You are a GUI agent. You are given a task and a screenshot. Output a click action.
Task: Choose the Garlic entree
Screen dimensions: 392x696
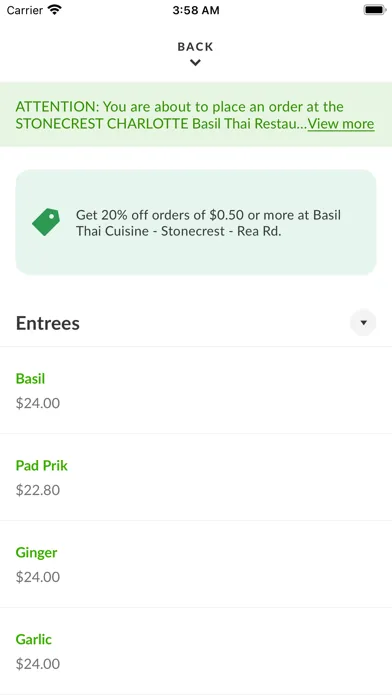pos(196,651)
